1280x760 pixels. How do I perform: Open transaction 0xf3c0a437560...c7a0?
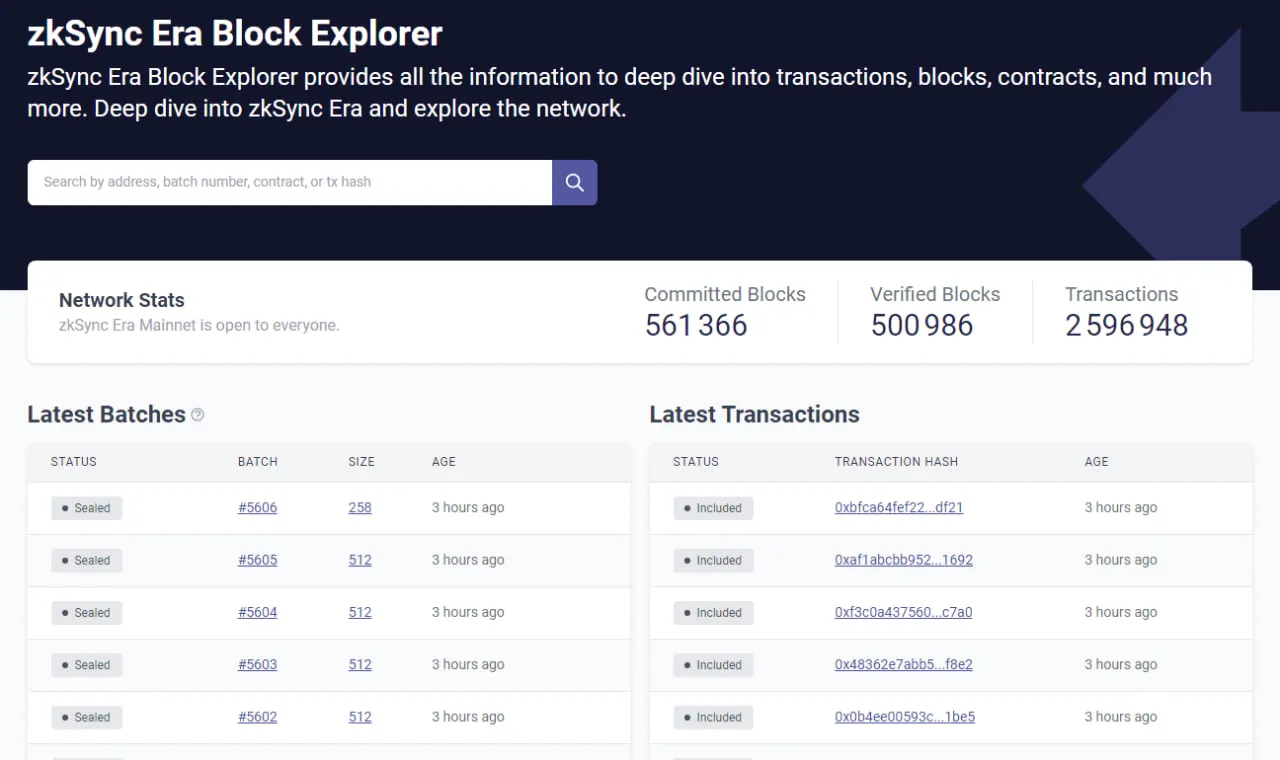click(x=903, y=612)
